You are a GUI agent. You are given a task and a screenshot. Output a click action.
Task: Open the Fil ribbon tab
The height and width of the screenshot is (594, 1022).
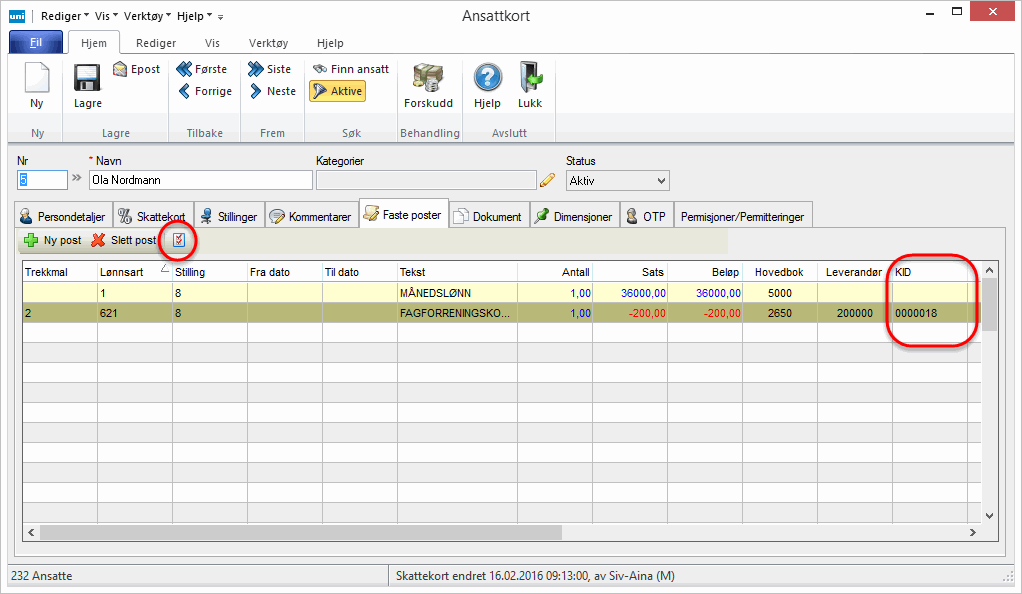tap(35, 43)
